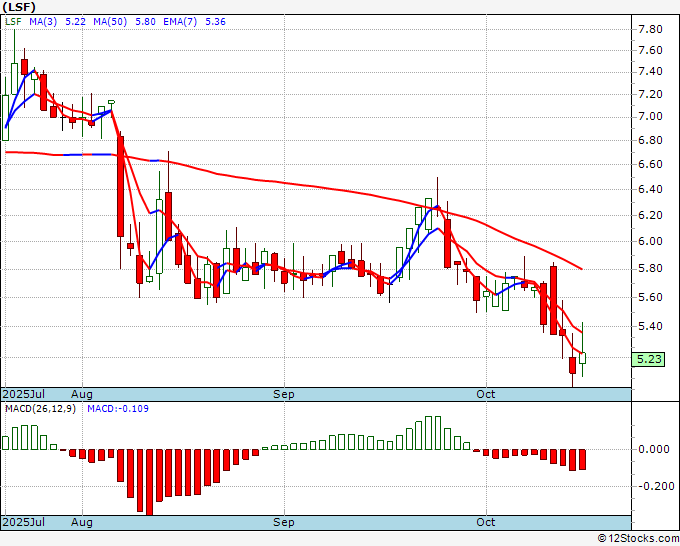Click the Sep label on price chart axis
Screen dimensions: 680x546
284,394
